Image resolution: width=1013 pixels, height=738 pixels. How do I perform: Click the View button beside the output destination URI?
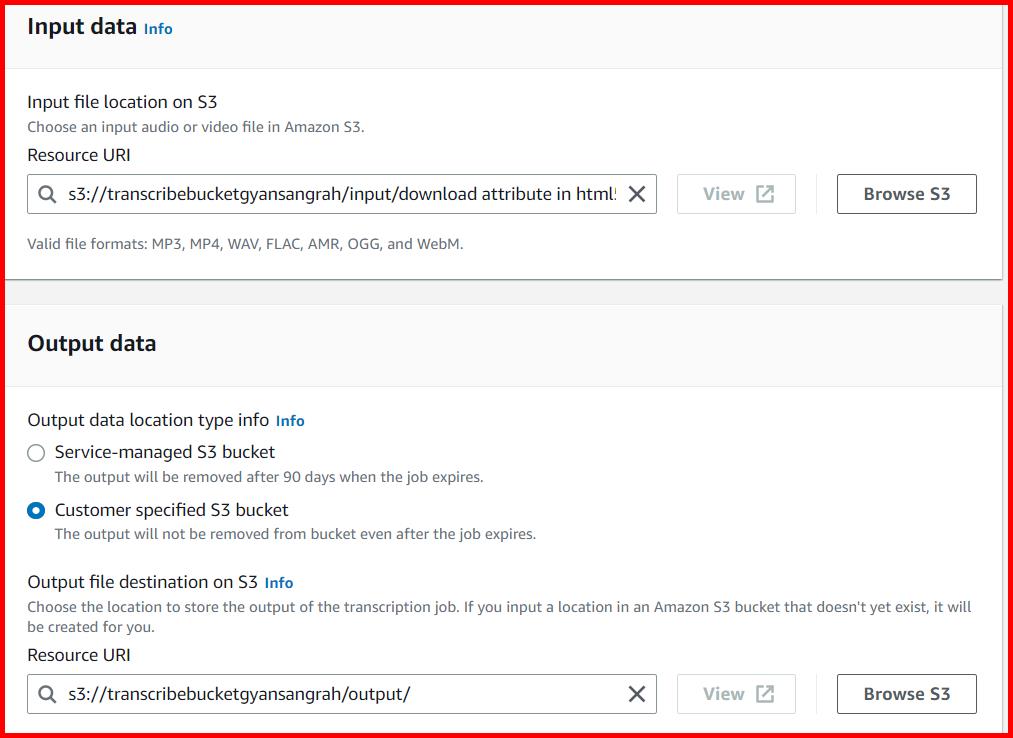pyautogui.click(x=736, y=694)
